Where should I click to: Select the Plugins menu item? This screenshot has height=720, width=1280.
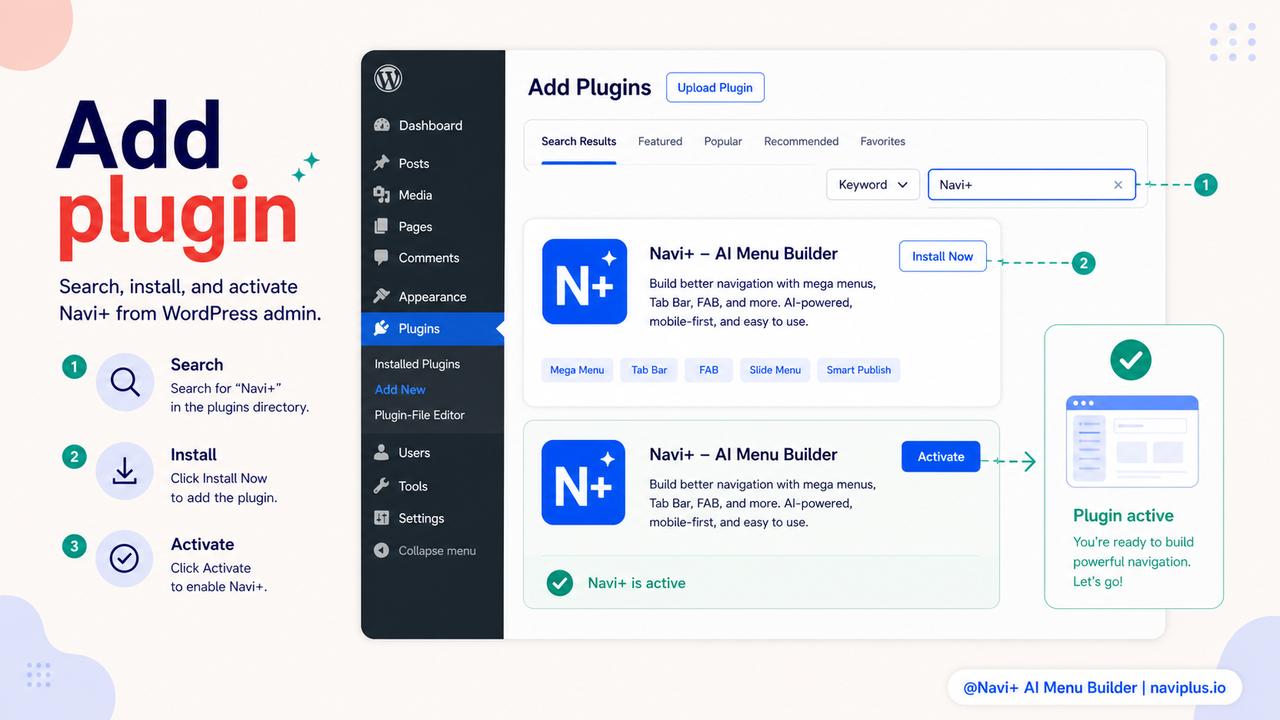(x=432, y=328)
